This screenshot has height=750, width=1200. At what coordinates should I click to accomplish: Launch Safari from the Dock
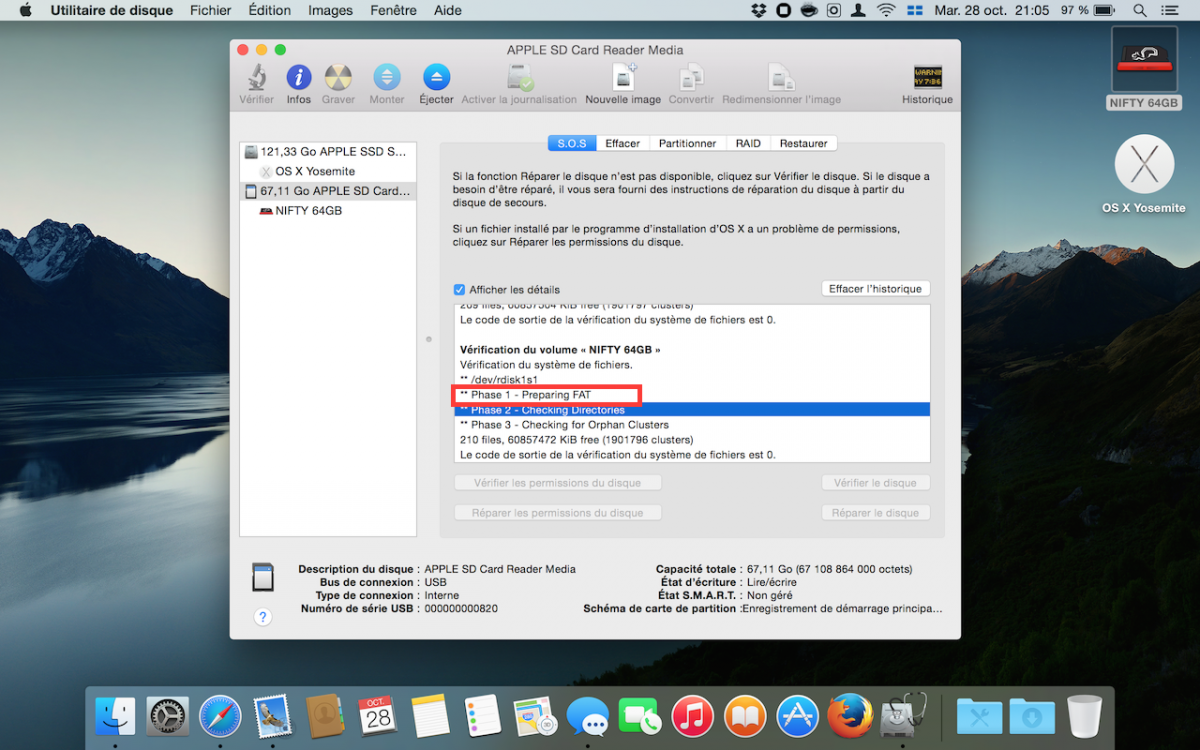[220, 716]
